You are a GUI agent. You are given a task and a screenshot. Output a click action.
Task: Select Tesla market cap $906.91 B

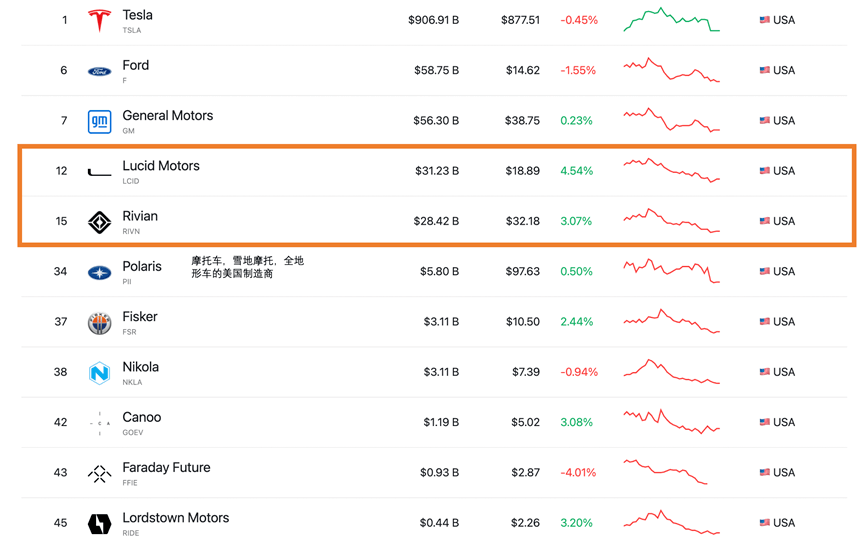coord(434,20)
